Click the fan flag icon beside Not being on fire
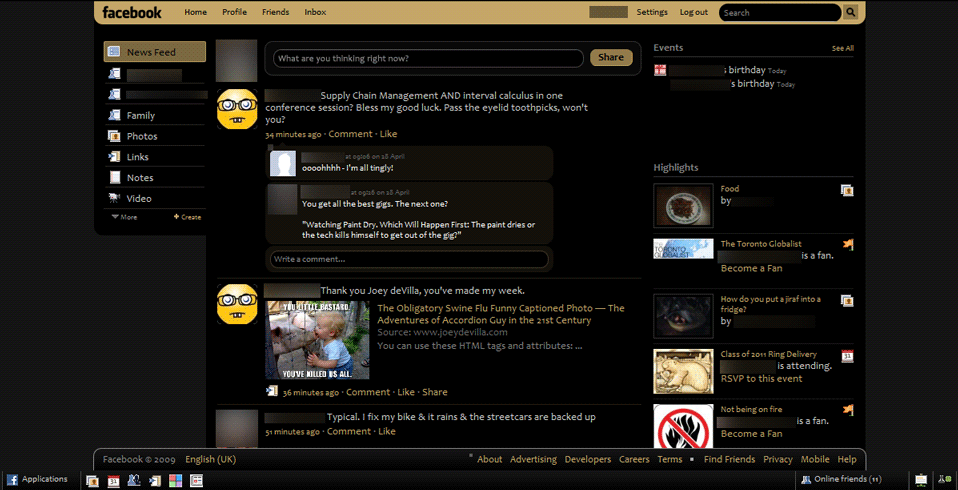The width and height of the screenshot is (958, 490). [847, 410]
